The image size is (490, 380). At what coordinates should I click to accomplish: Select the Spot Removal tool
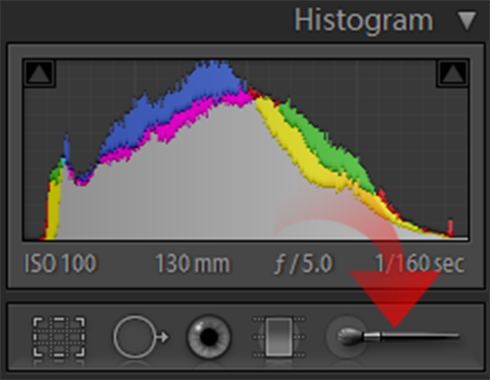click(x=141, y=337)
